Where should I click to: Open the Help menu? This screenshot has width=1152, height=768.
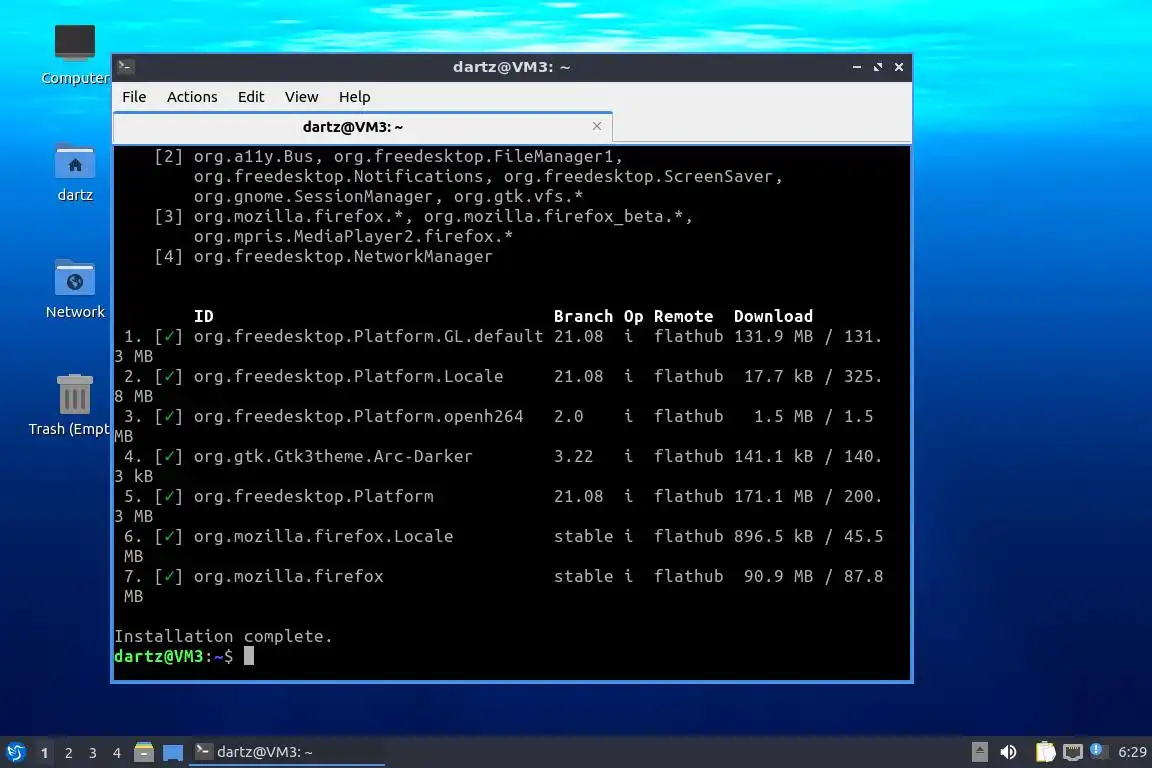tap(354, 97)
